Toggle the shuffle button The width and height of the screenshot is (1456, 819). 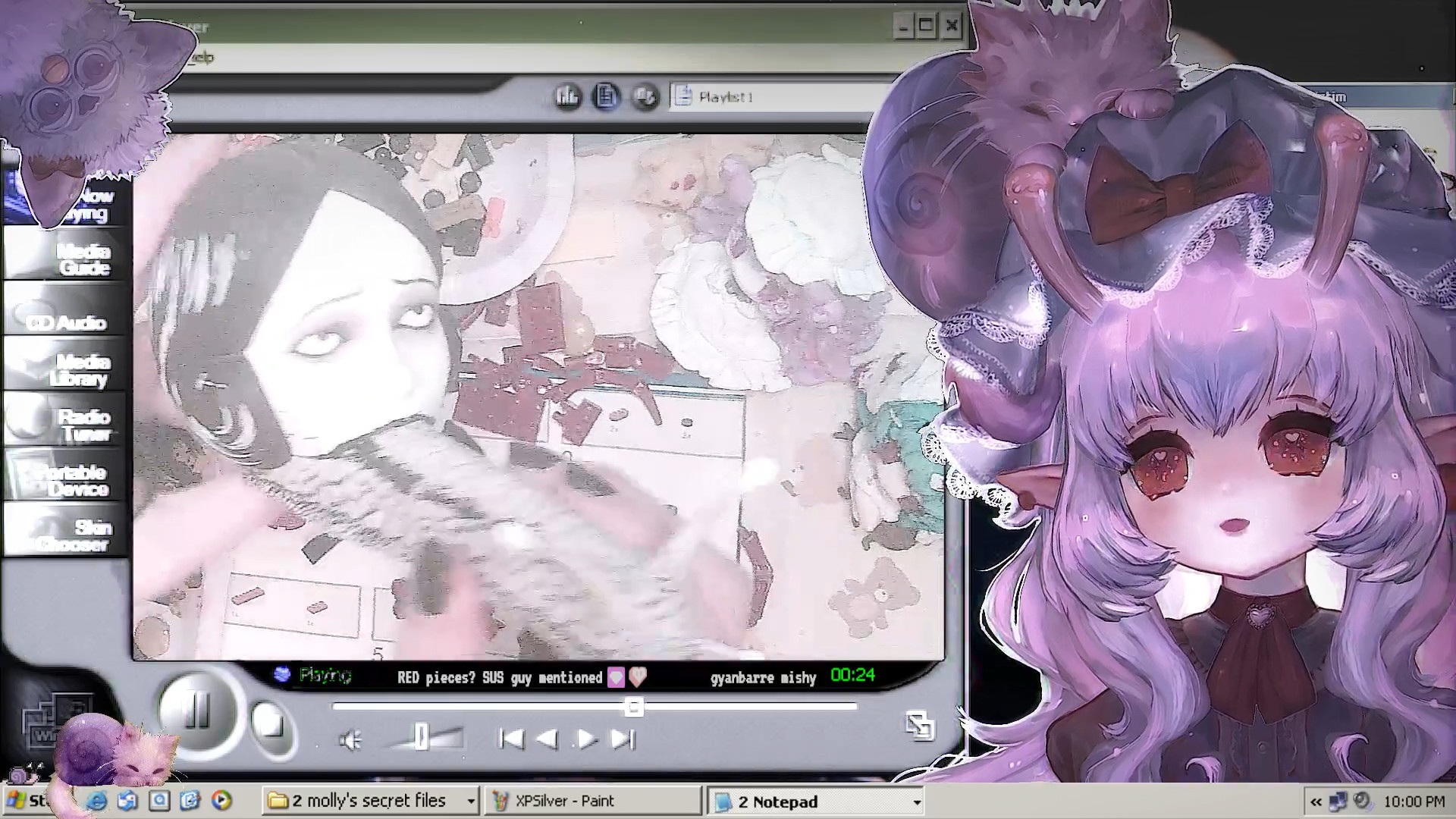(x=645, y=96)
